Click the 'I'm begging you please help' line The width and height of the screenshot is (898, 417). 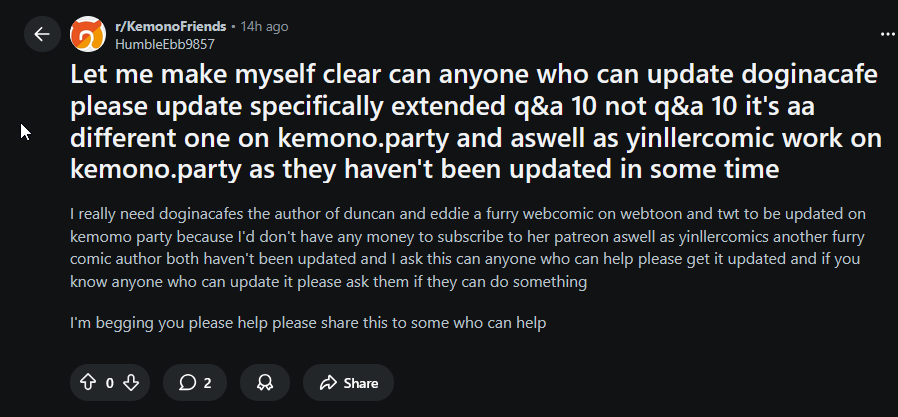click(x=308, y=324)
